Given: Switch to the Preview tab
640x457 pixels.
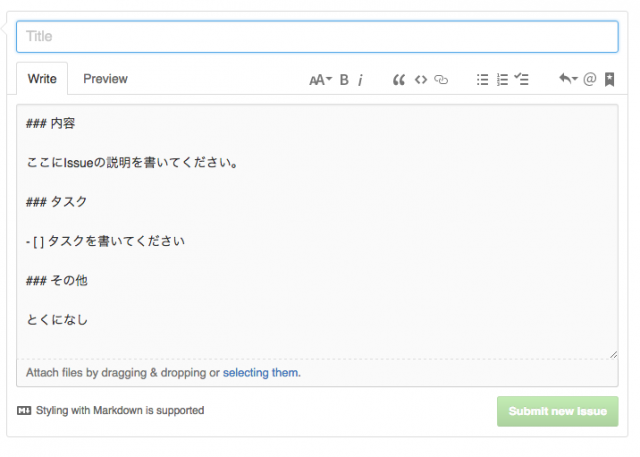Looking at the screenshot, I should coord(105,79).
